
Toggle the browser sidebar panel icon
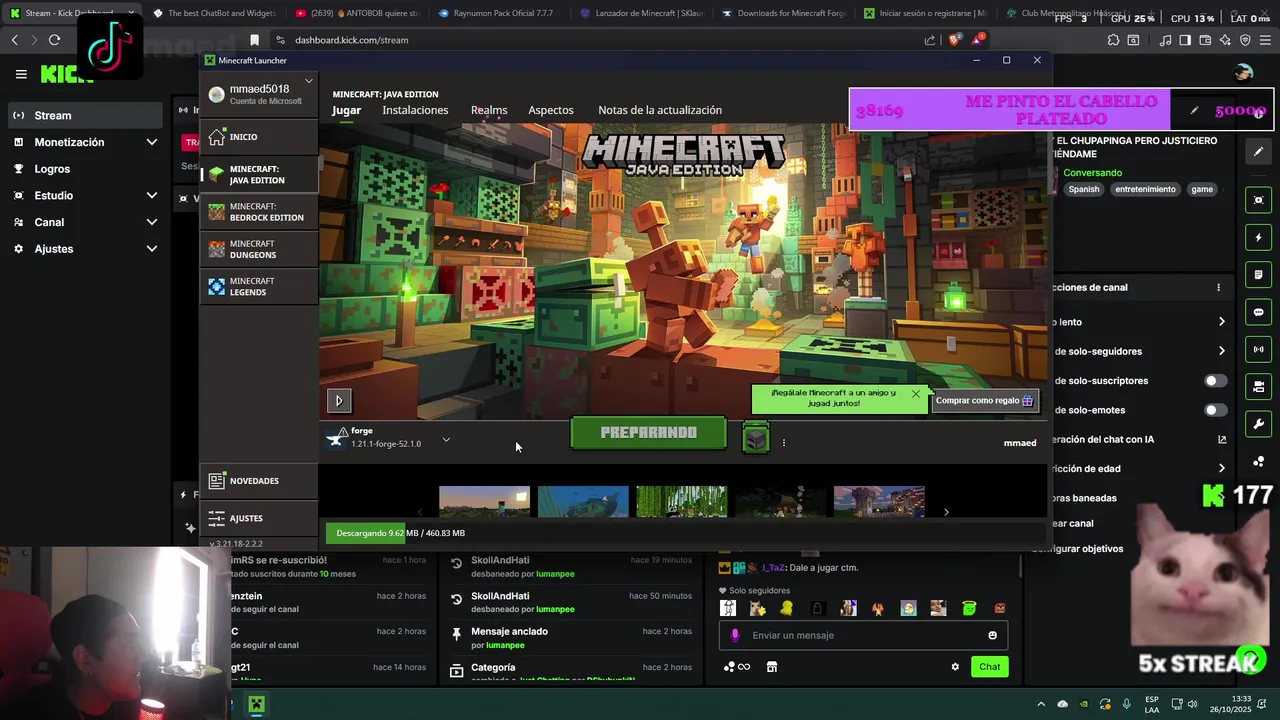1185,40
